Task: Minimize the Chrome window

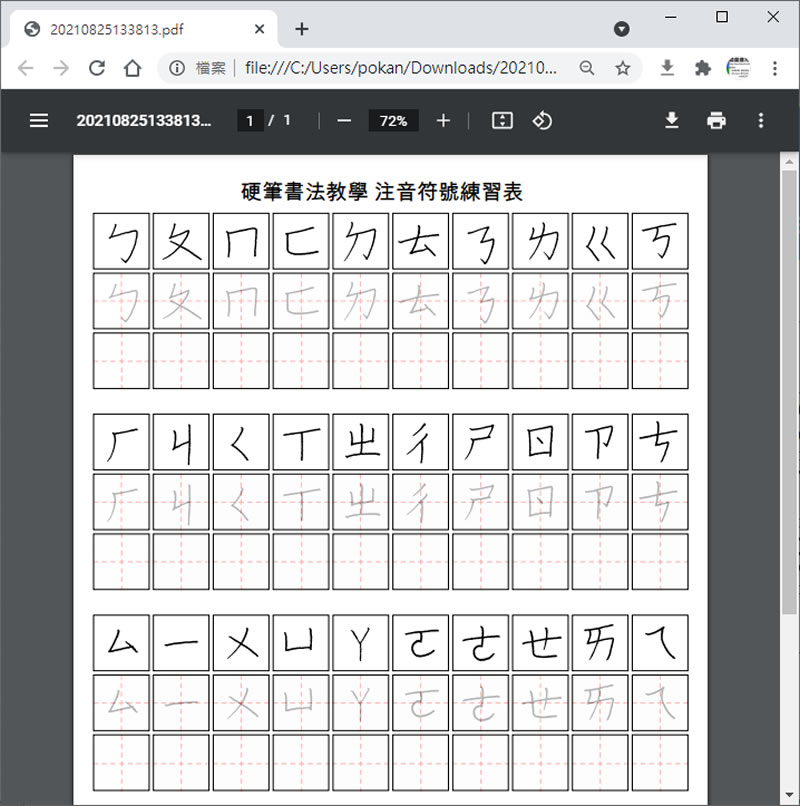Action: (670, 17)
